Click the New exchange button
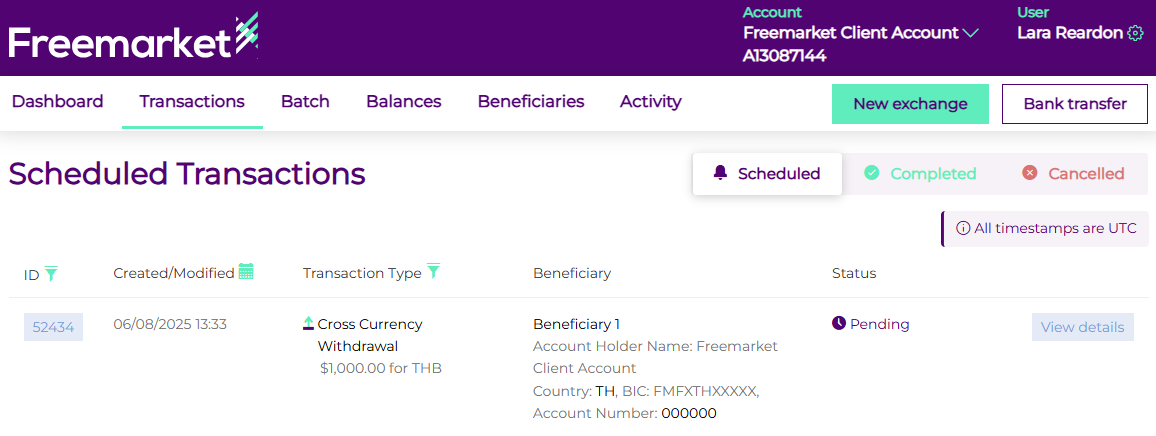 910,104
